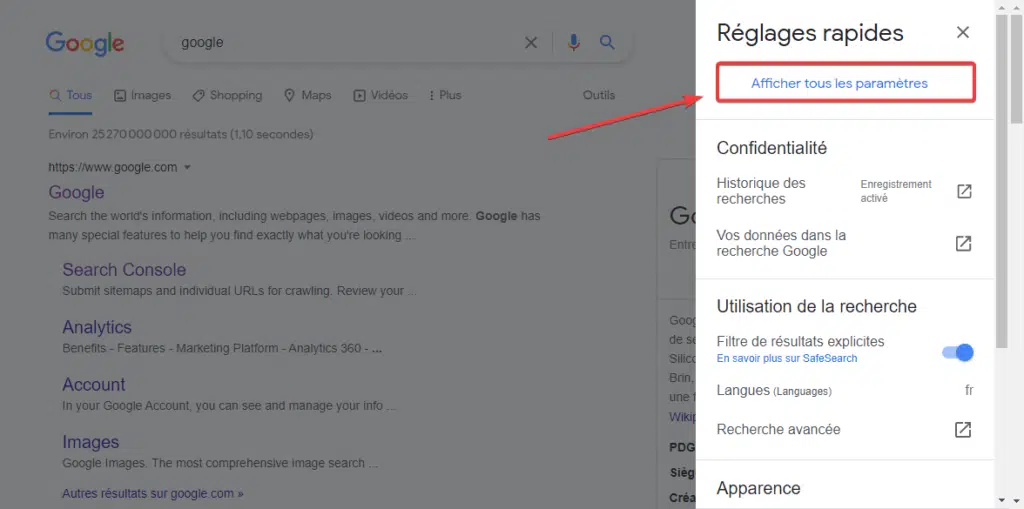
Task: Click the Historique des recherches label
Action: coord(761,191)
